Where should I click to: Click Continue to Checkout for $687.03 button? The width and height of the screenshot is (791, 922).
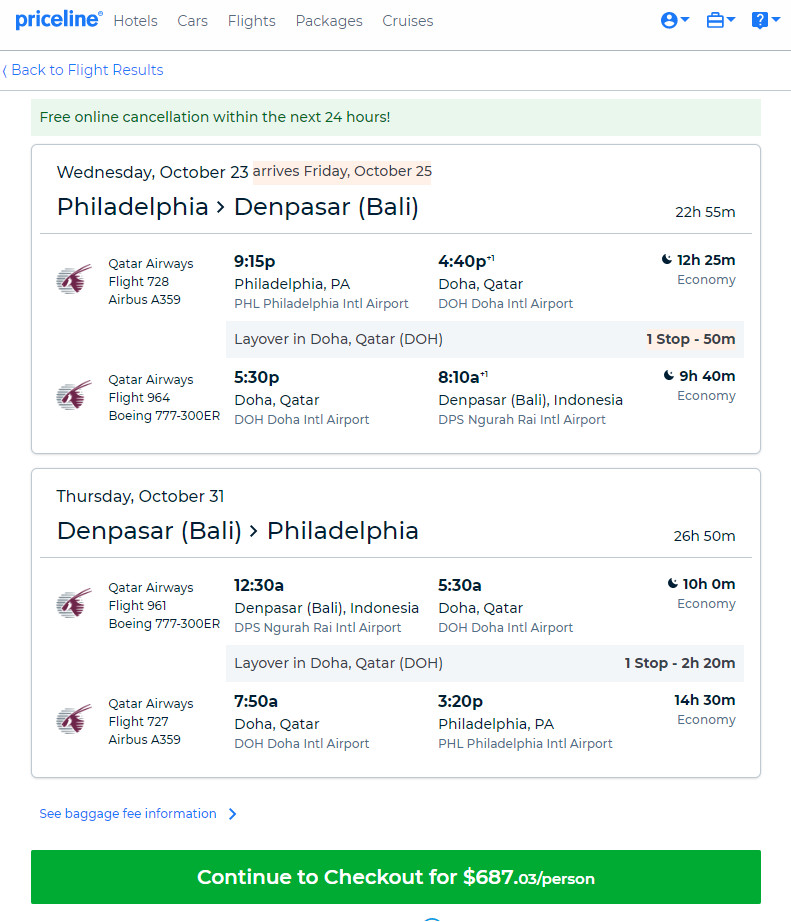(396, 877)
